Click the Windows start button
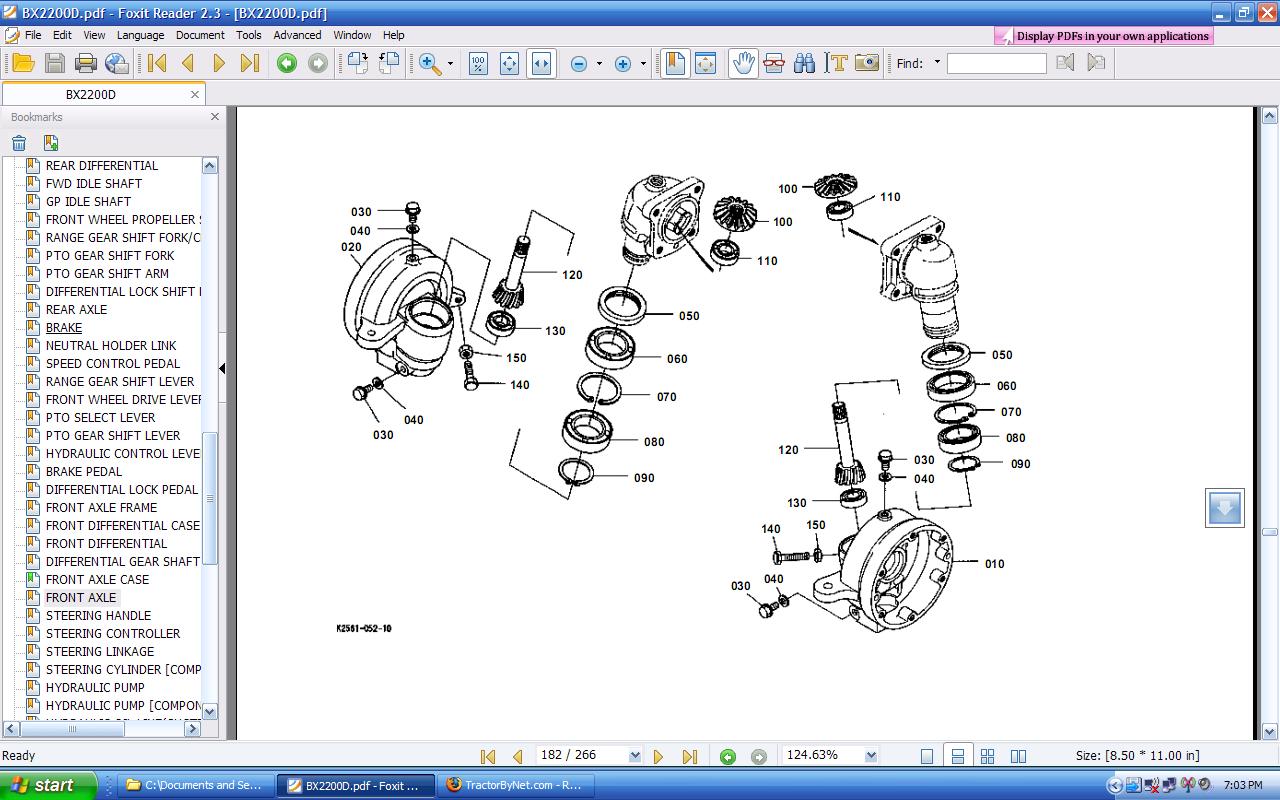This screenshot has height=800, width=1280. pyautogui.click(x=48, y=785)
